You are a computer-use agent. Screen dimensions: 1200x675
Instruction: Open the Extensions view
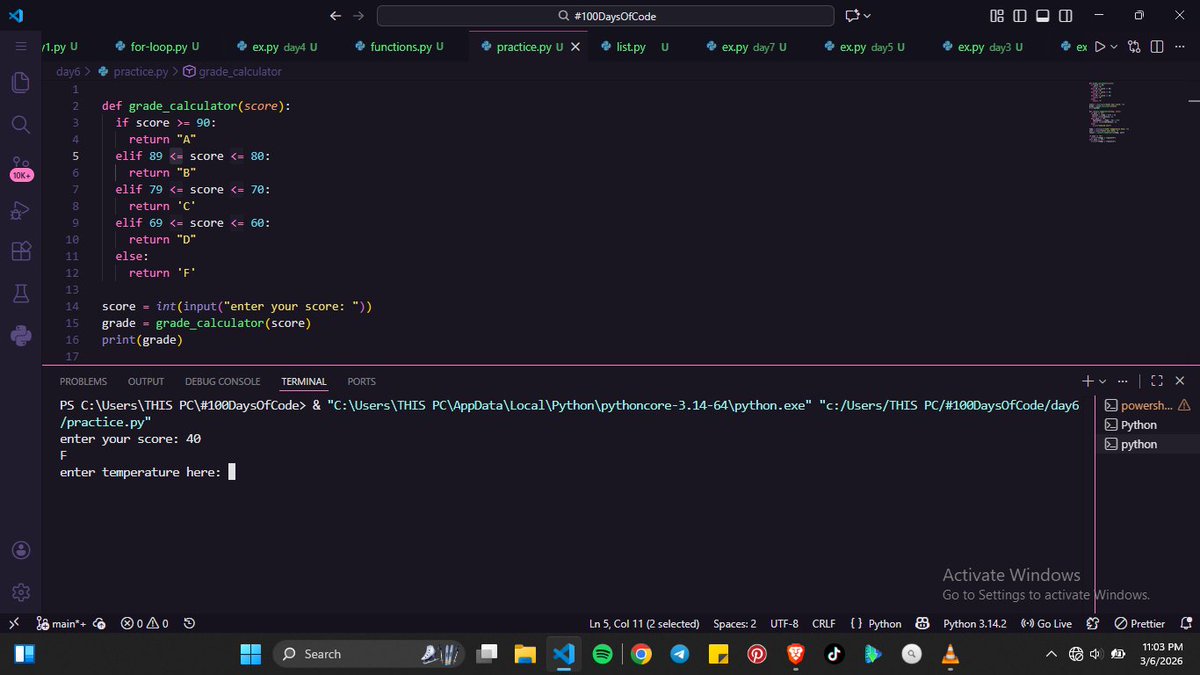click(x=21, y=251)
